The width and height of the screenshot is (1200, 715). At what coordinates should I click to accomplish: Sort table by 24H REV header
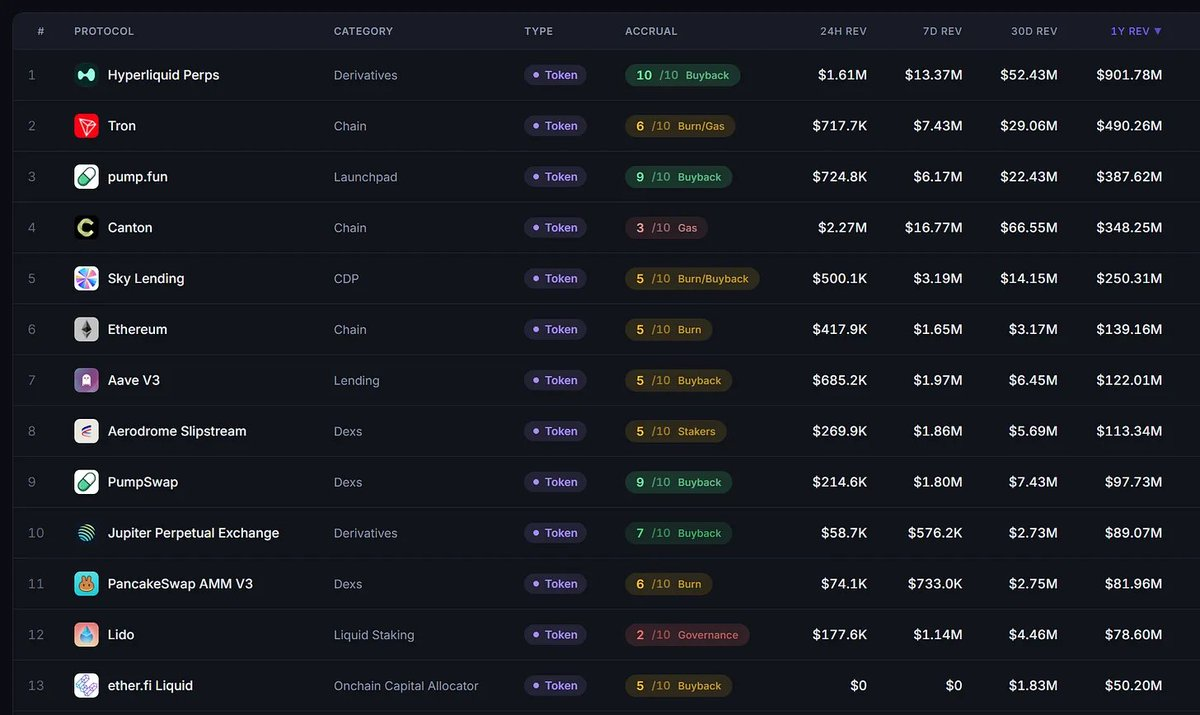coord(841,31)
